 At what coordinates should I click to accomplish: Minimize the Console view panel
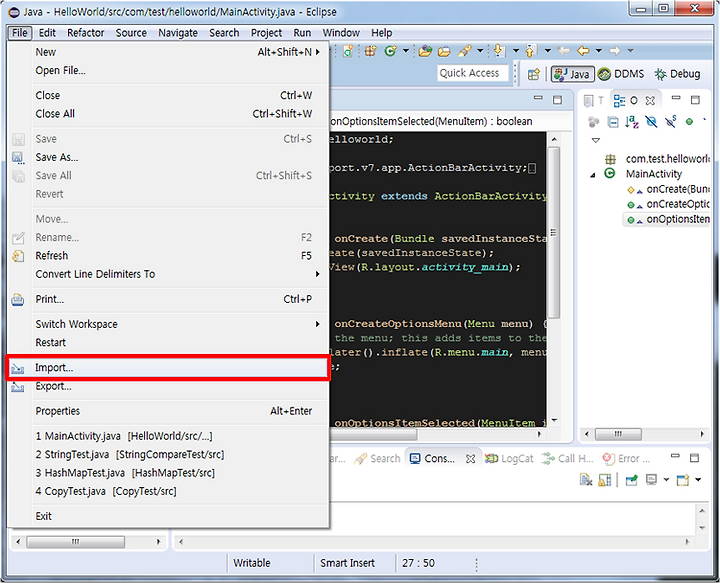tap(675, 456)
